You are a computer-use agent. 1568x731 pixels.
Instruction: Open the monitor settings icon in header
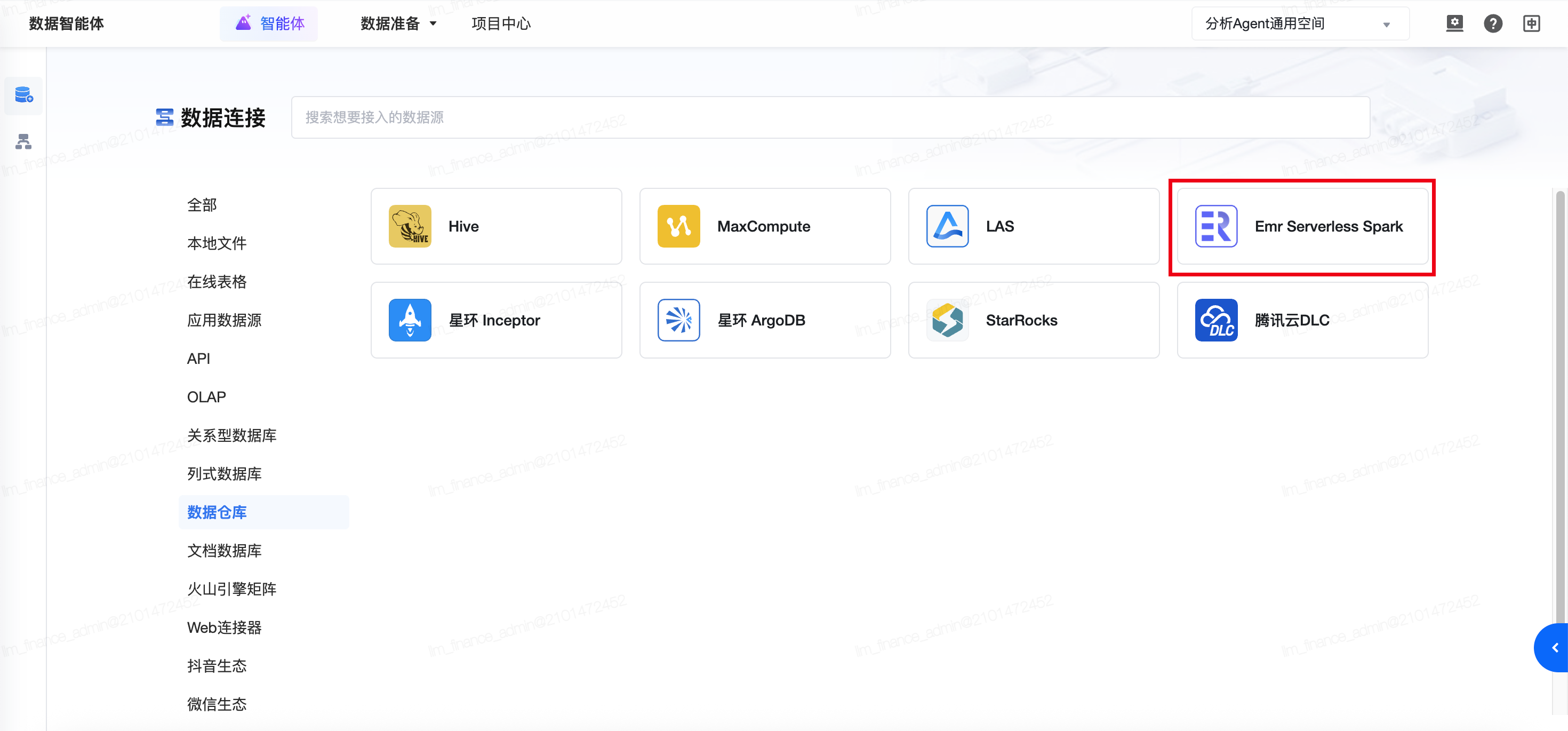[1454, 24]
